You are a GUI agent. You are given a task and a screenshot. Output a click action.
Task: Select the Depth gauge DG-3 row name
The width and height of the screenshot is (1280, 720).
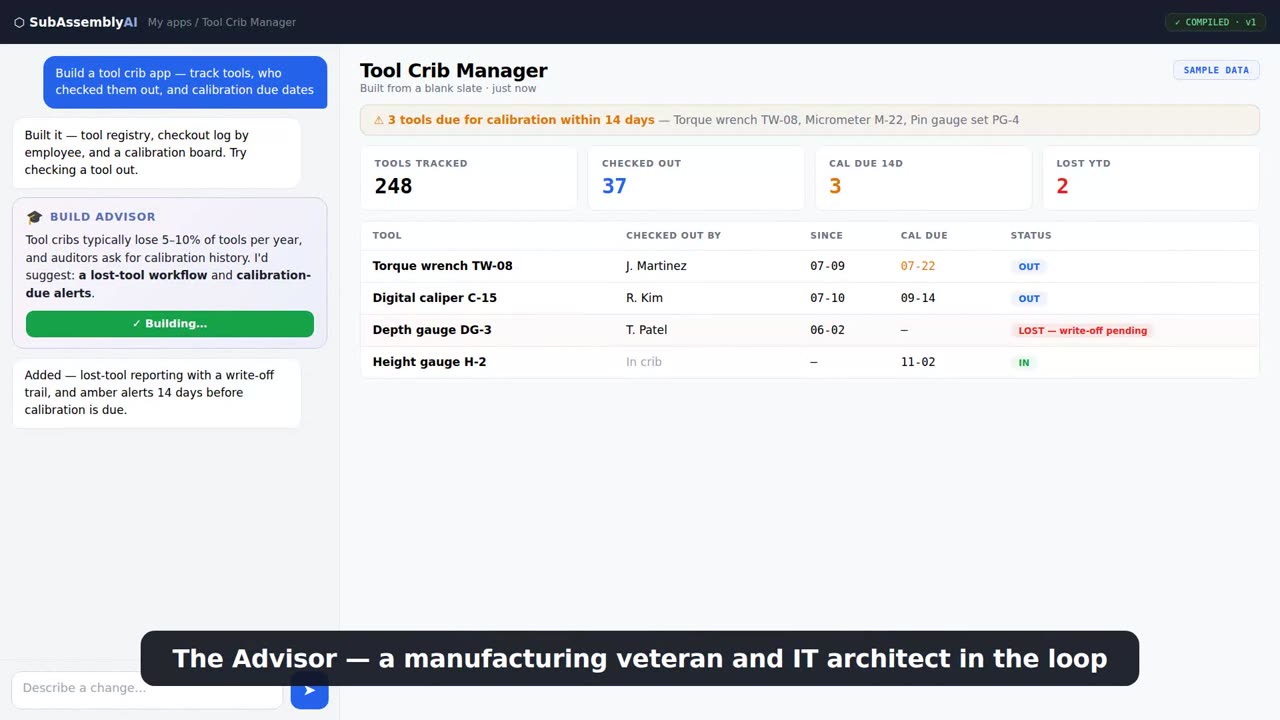pos(432,330)
